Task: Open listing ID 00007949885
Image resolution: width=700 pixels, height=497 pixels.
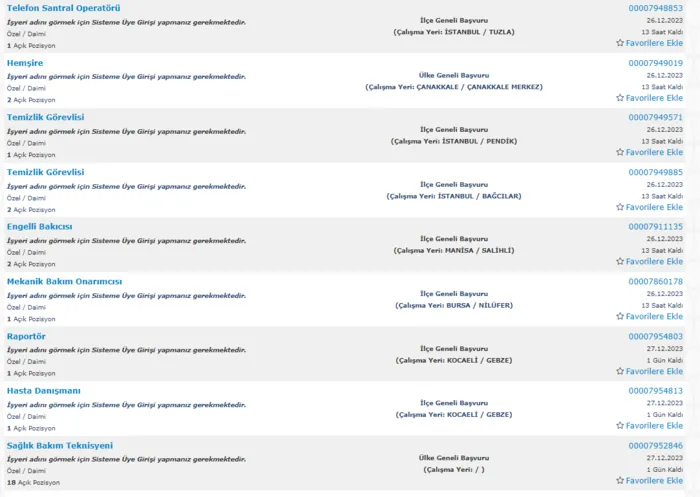Action: click(655, 172)
